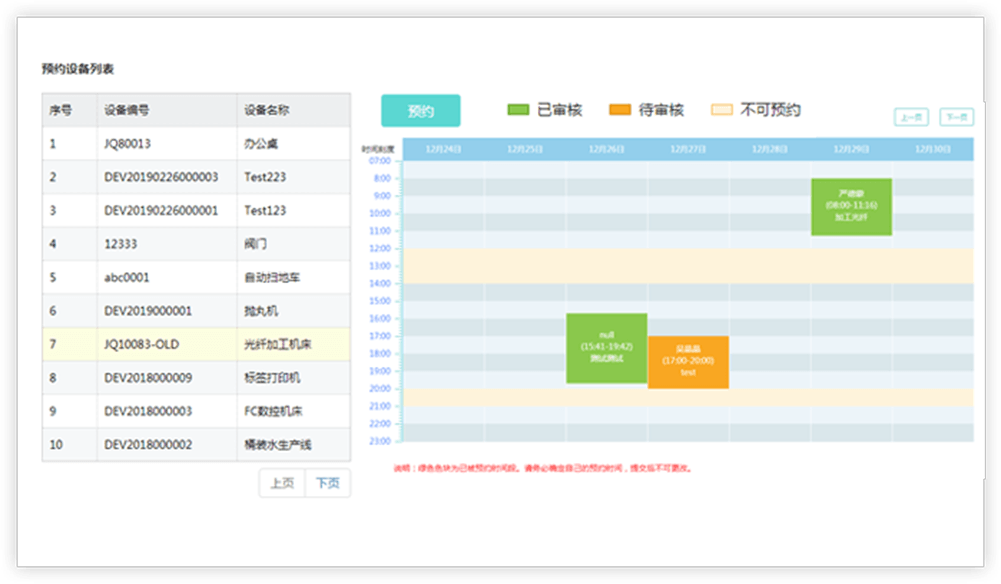Go to previous week with 上一页 button

point(911,117)
